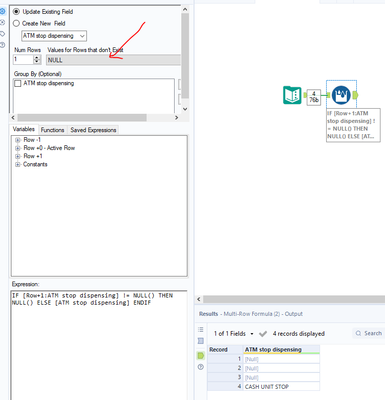Click the help icon in the Results sidebar

coord(201,367)
